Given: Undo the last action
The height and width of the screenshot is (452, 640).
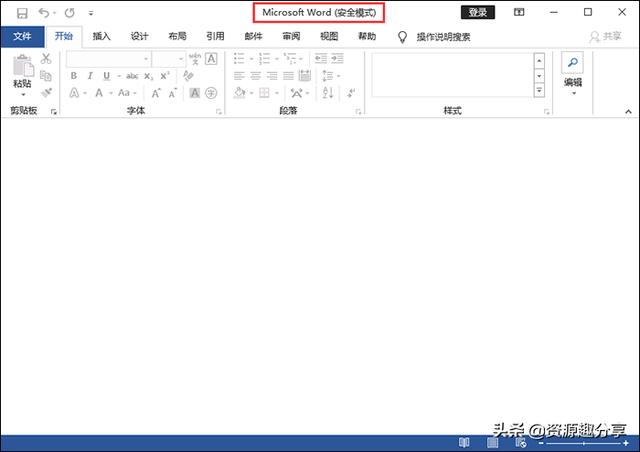Looking at the screenshot, I should coord(44,13).
